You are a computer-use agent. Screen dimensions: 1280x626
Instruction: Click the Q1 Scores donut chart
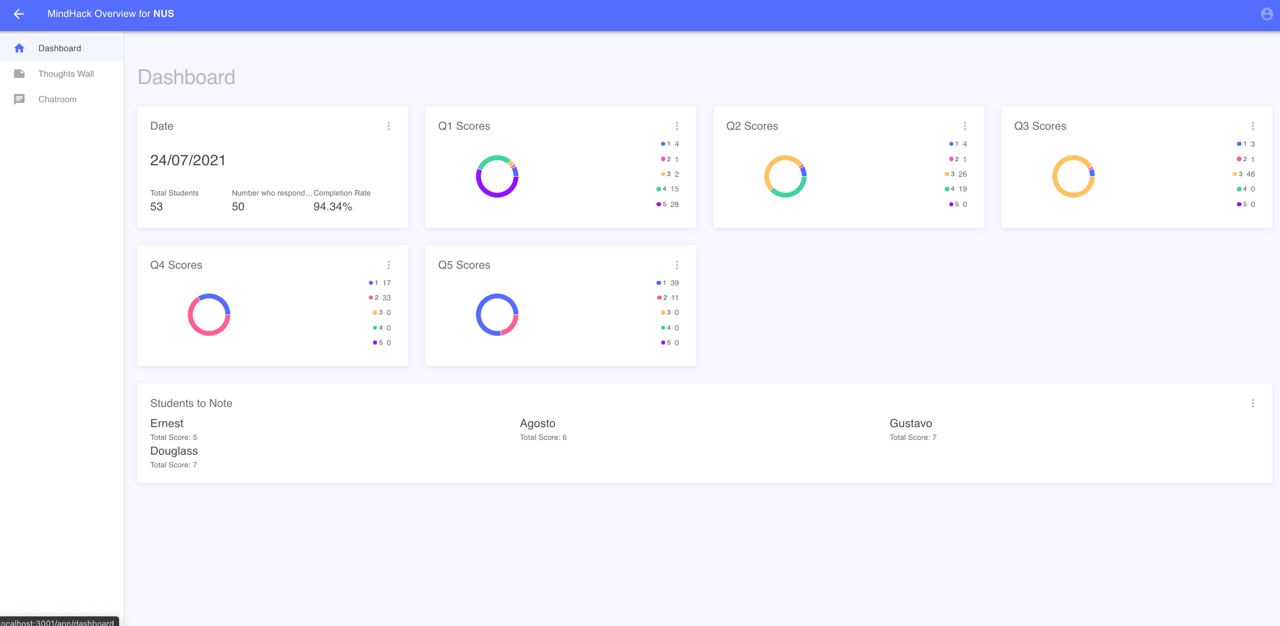(497, 176)
